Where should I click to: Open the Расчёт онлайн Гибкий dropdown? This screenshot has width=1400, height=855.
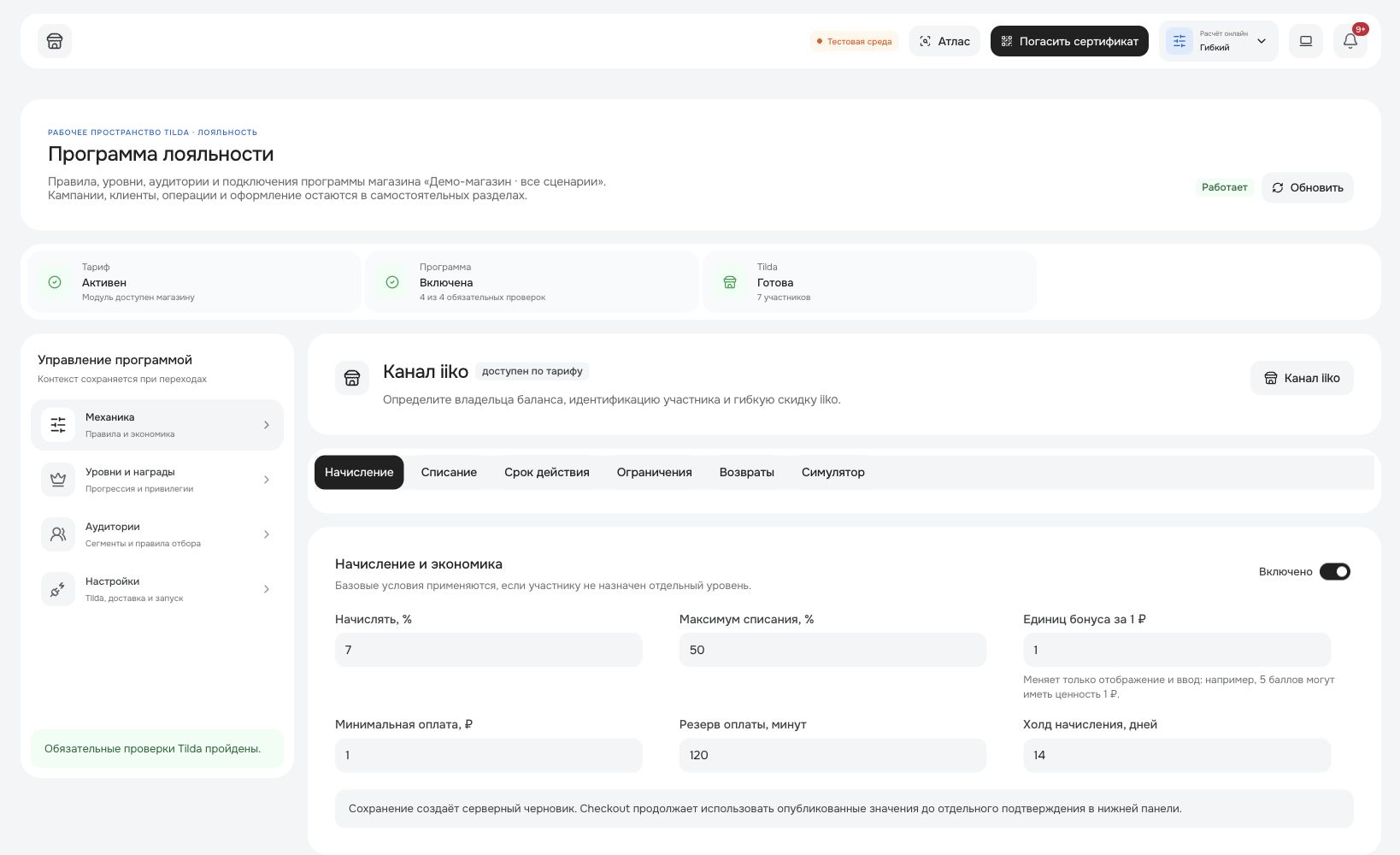(x=1218, y=41)
